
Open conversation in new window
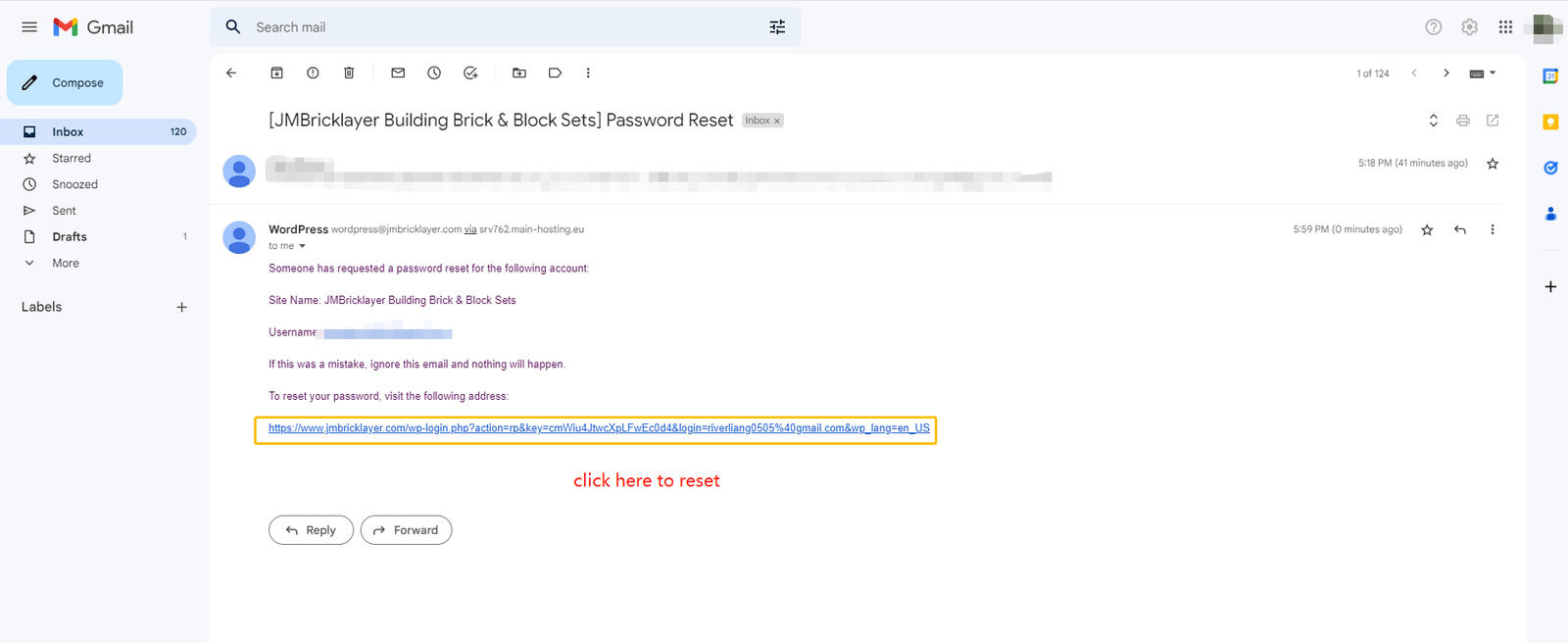[x=1493, y=121]
